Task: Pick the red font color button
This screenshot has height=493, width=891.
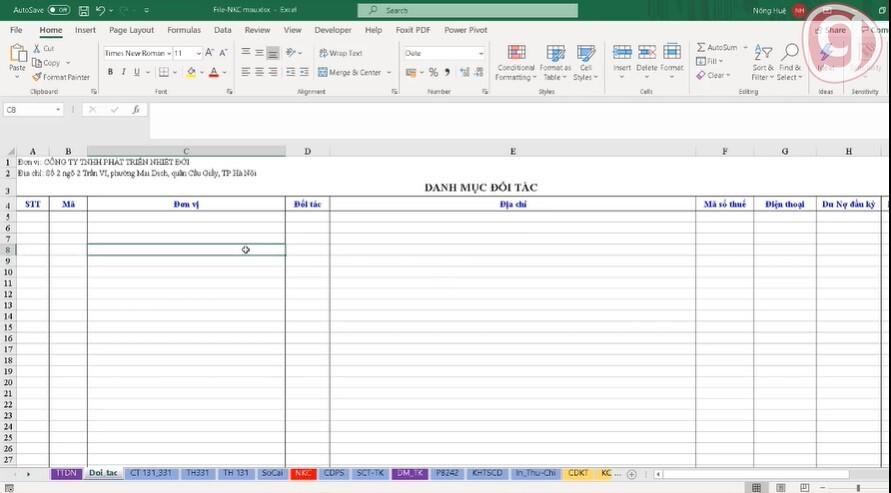Action: click(x=214, y=73)
